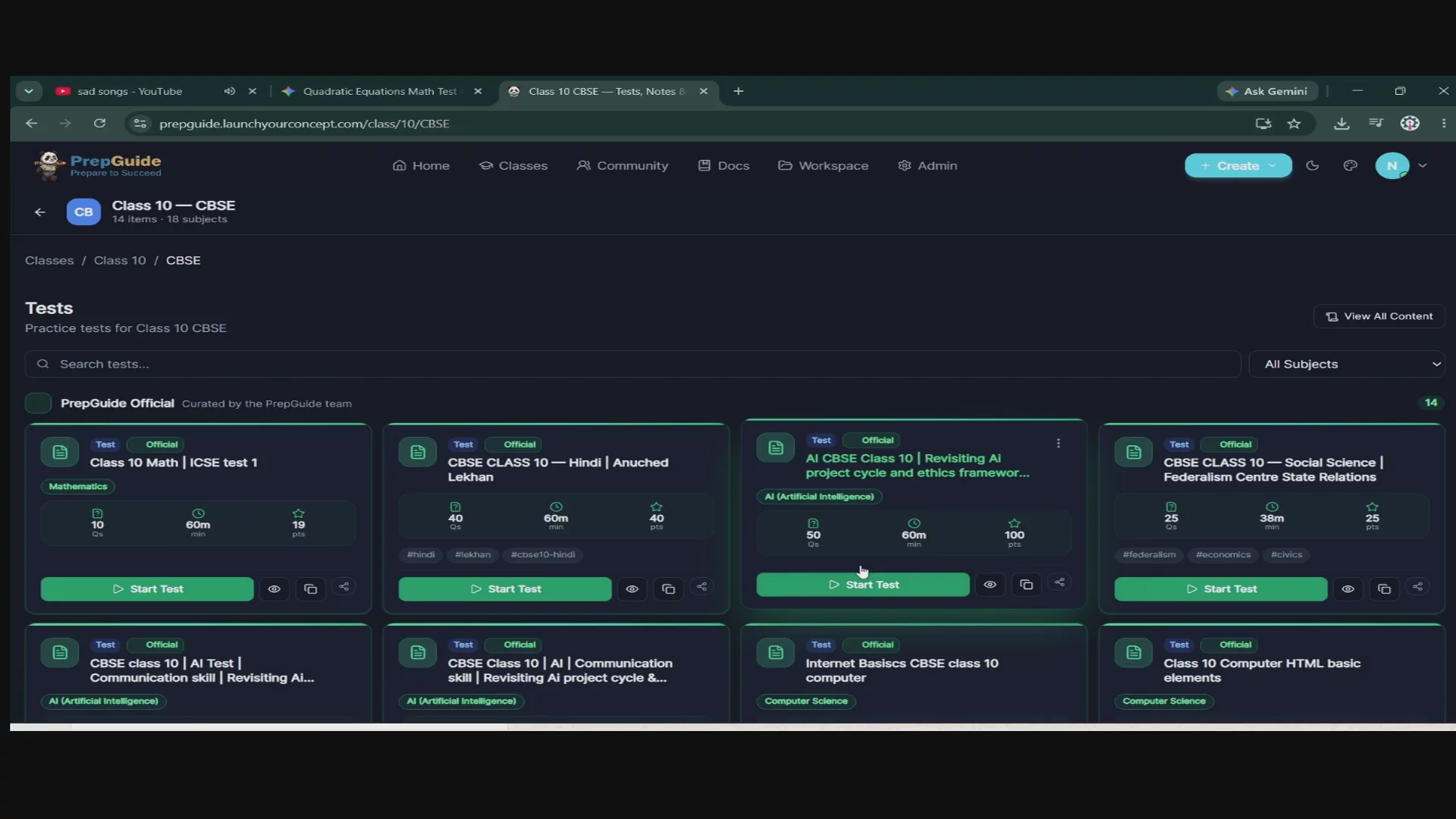1456x819 pixels.
Task: Click the #cbse10-hindi tag
Action: pos(543,555)
